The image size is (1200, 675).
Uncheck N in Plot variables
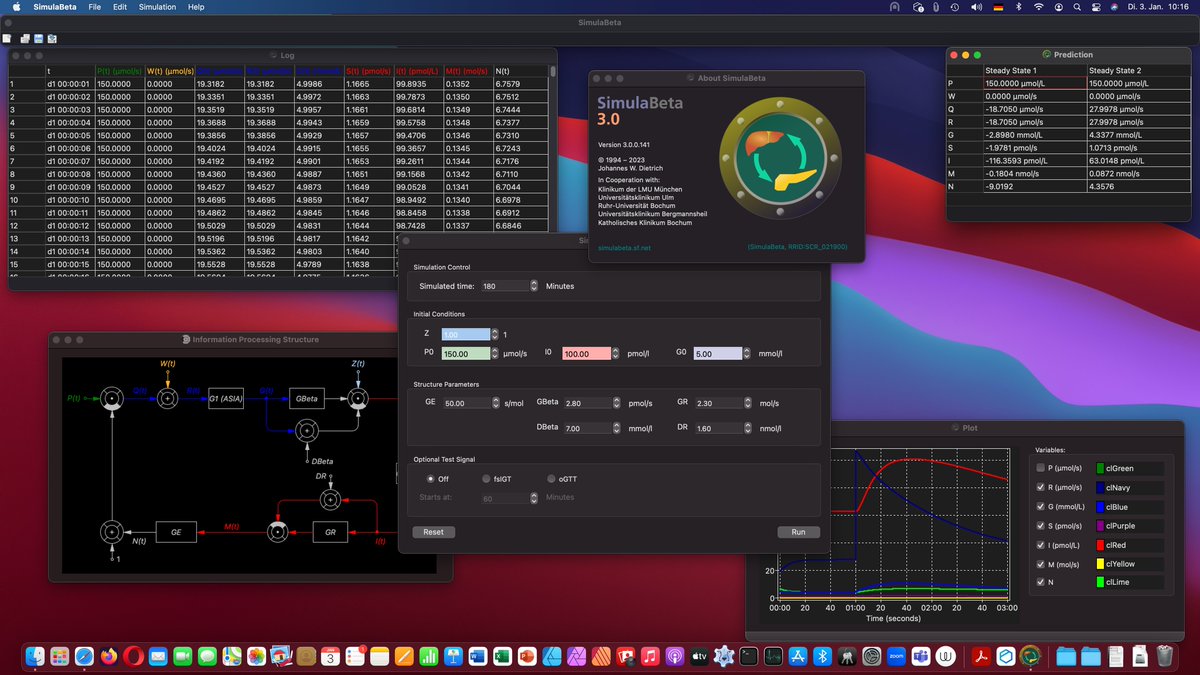point(1043,582)
